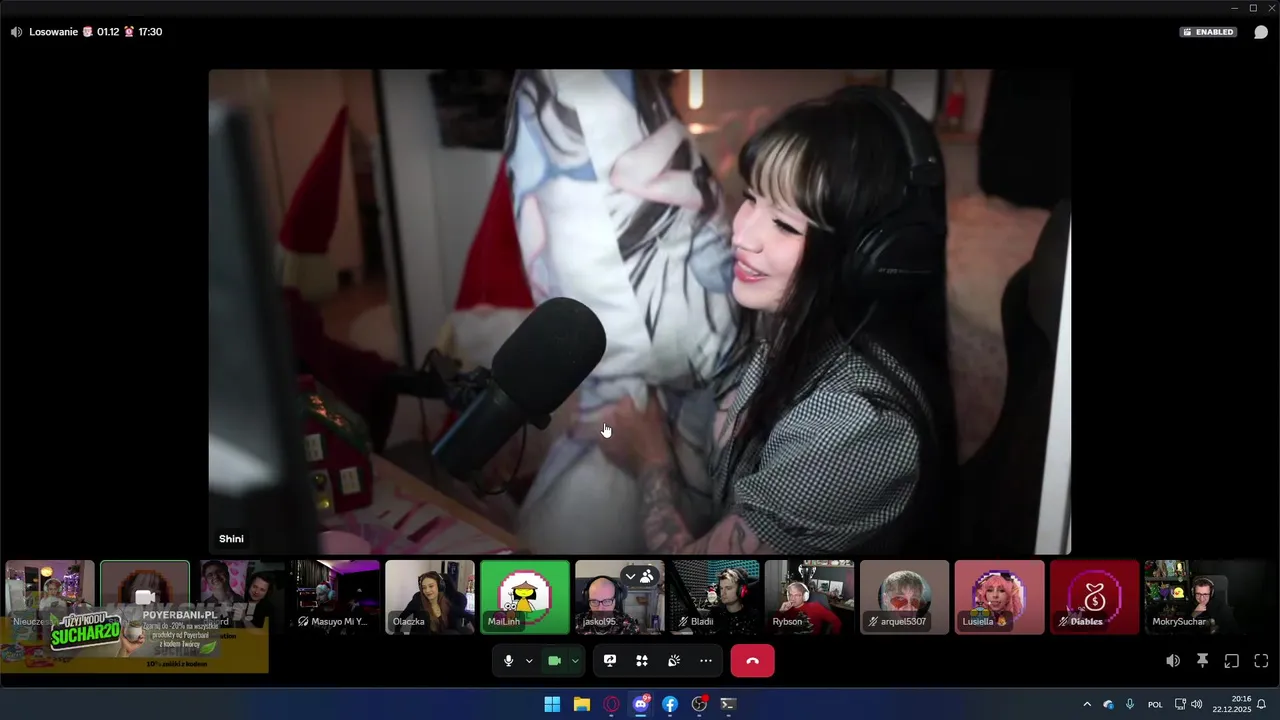Open Opera browser from taskbar

click(x=611, y=704)
